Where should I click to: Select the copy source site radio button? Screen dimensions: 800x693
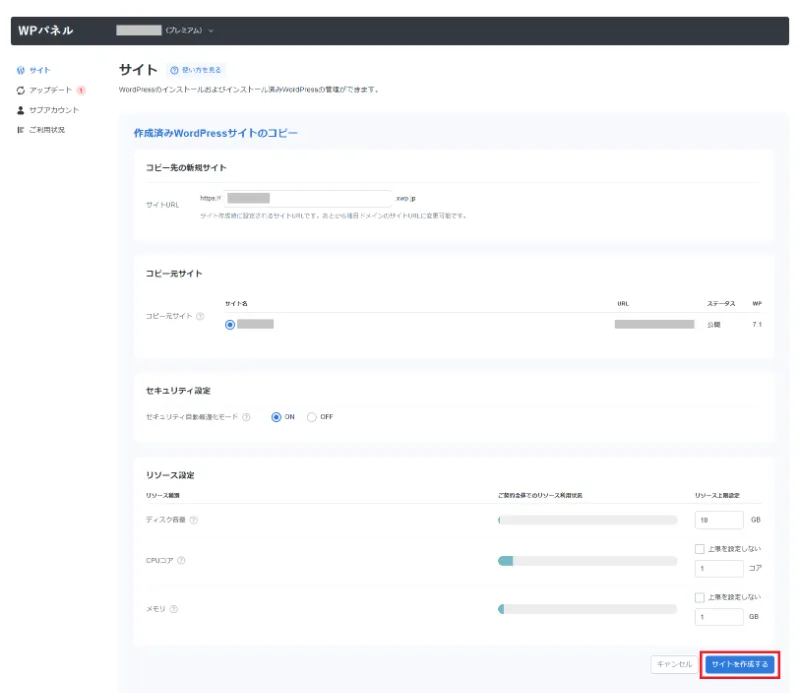click(x=230, y=325)
